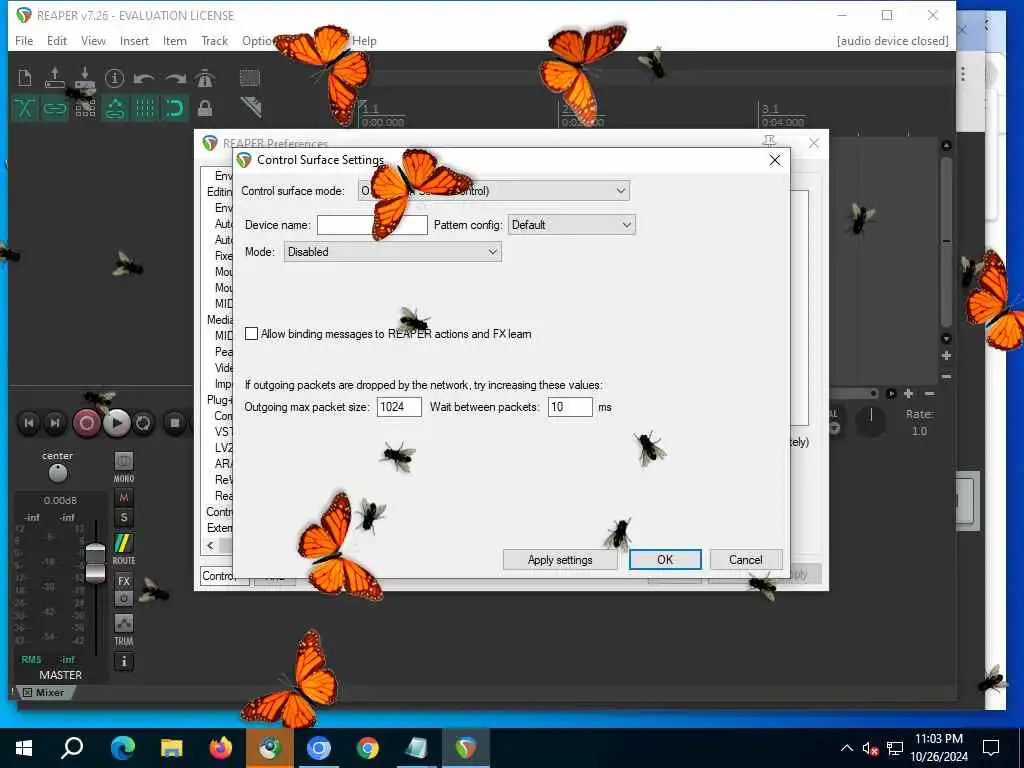The width and height of the screenshot is (1024, 768).
Task: Click master track info i icon
Action: point(123,661)
